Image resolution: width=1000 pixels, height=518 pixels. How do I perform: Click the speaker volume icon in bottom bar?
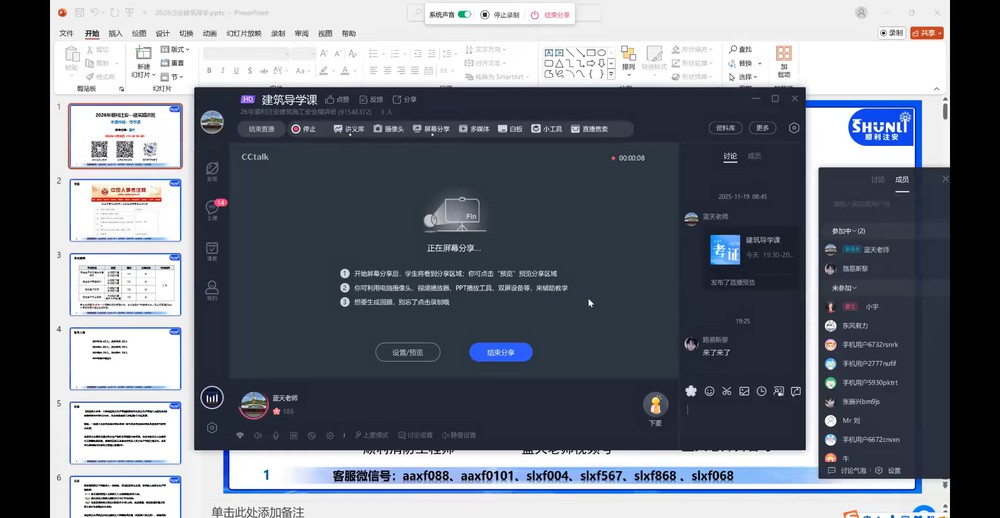tap(258, 435)
